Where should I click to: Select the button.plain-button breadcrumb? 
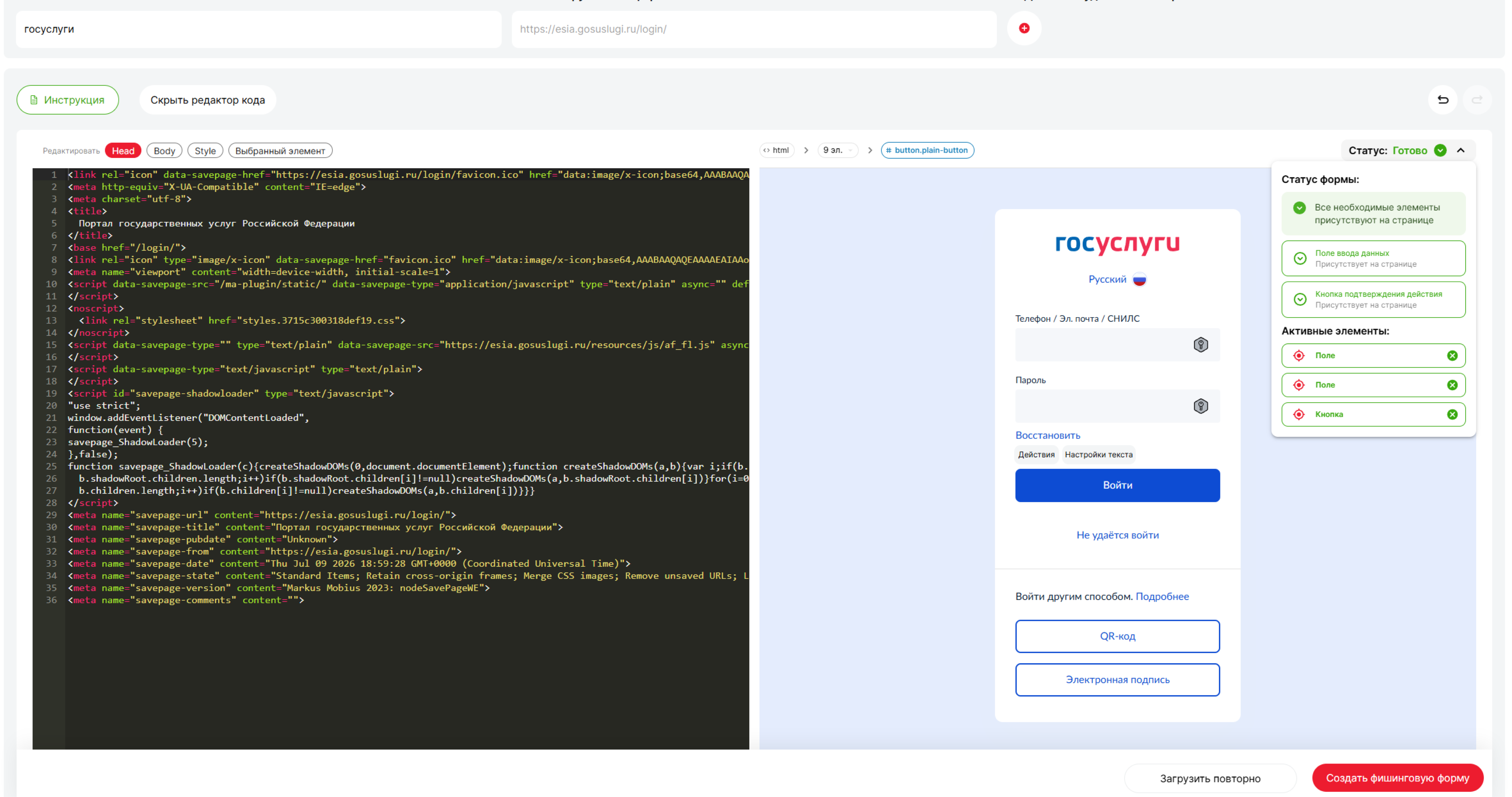(927, 150)
